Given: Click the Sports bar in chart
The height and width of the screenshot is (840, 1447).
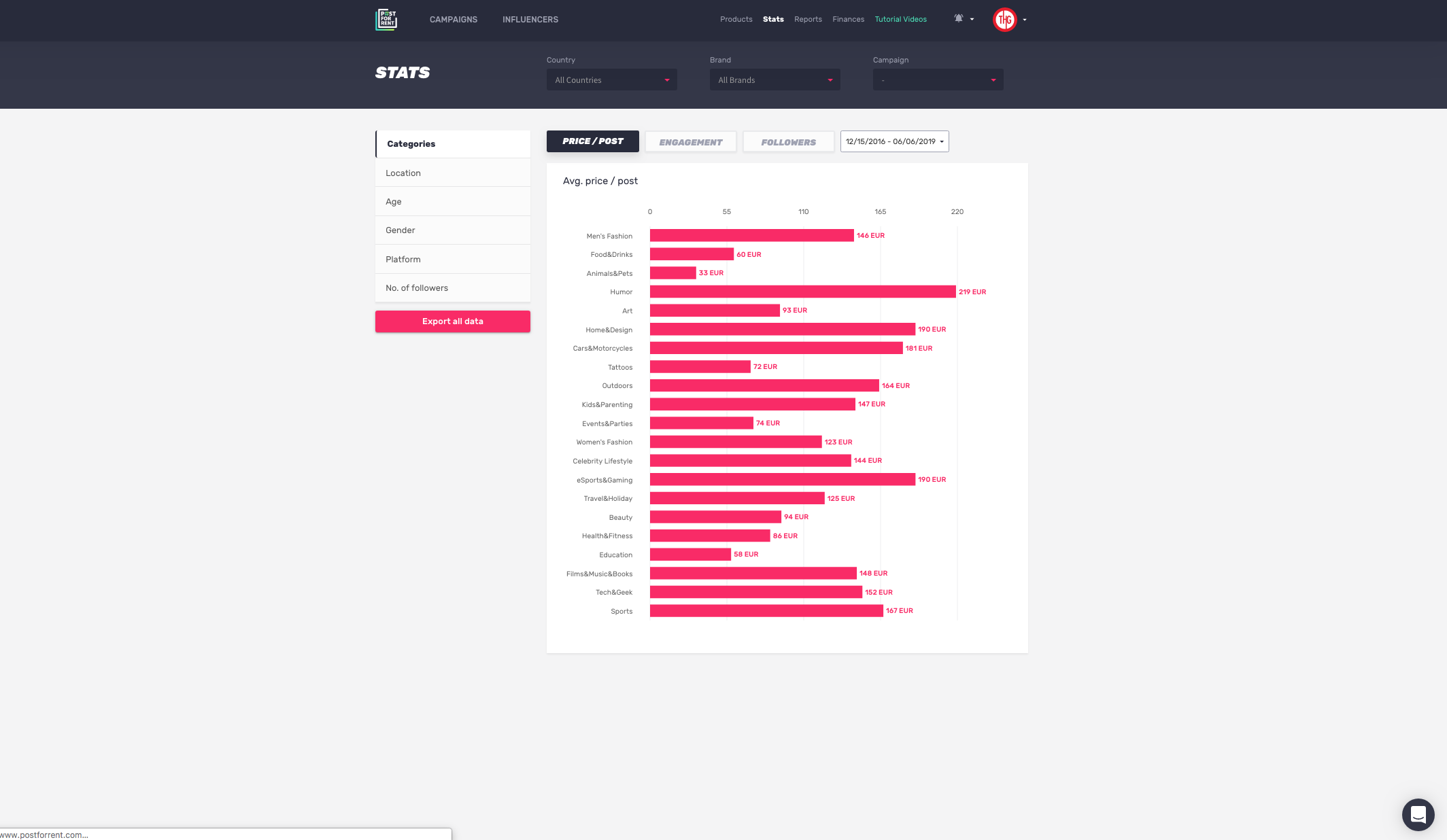Looking at the screenshot, I should [x=766, y=611].
